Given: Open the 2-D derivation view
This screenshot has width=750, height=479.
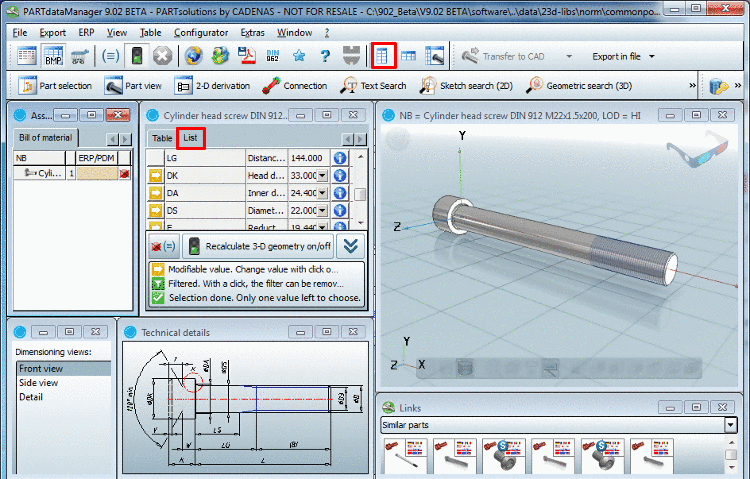Looking at the screenshot, I should click(x=212, y=86).
